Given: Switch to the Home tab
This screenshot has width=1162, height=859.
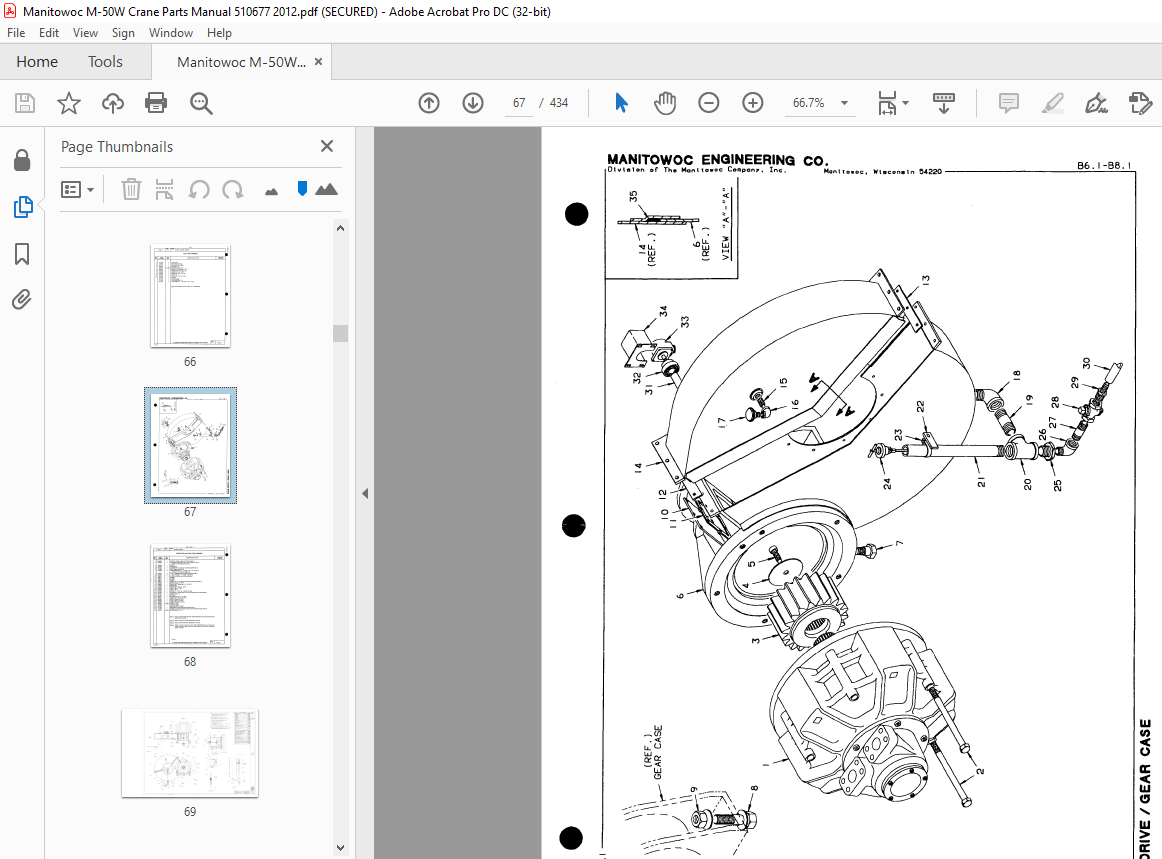Looking at the screenshot, I should click(x=37, y=62).
